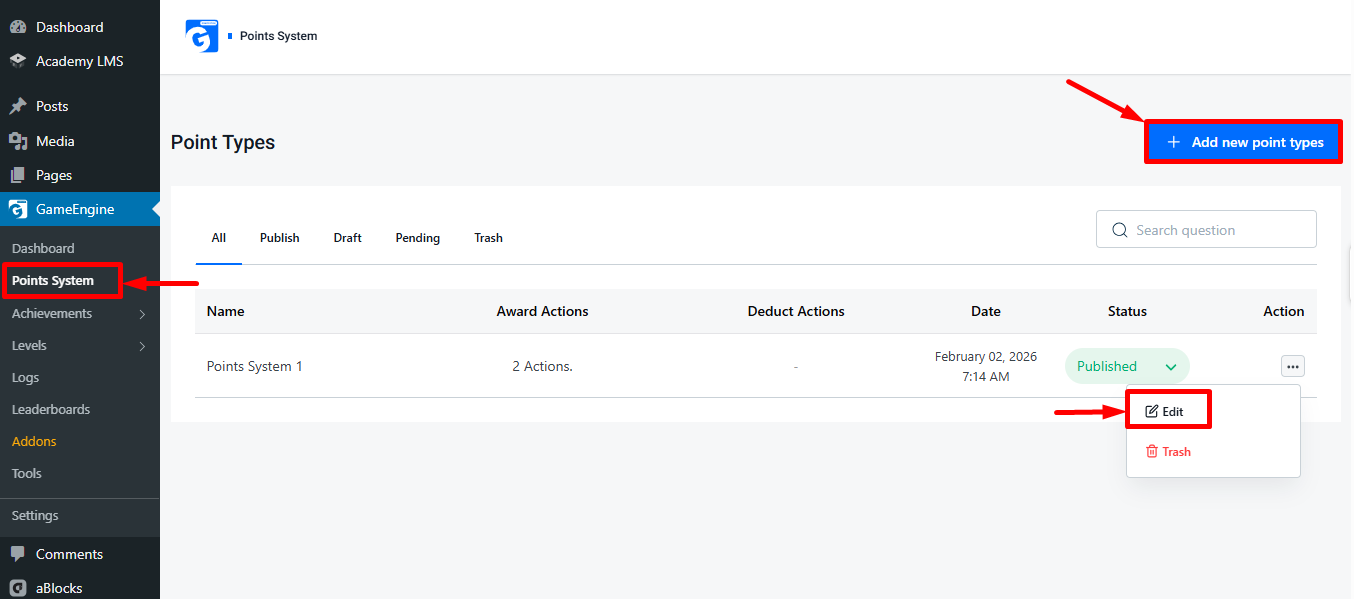Screen dimensions: 1354x599
Task: Click the aBlocks sidebar icon
Action: pos(18,588)
